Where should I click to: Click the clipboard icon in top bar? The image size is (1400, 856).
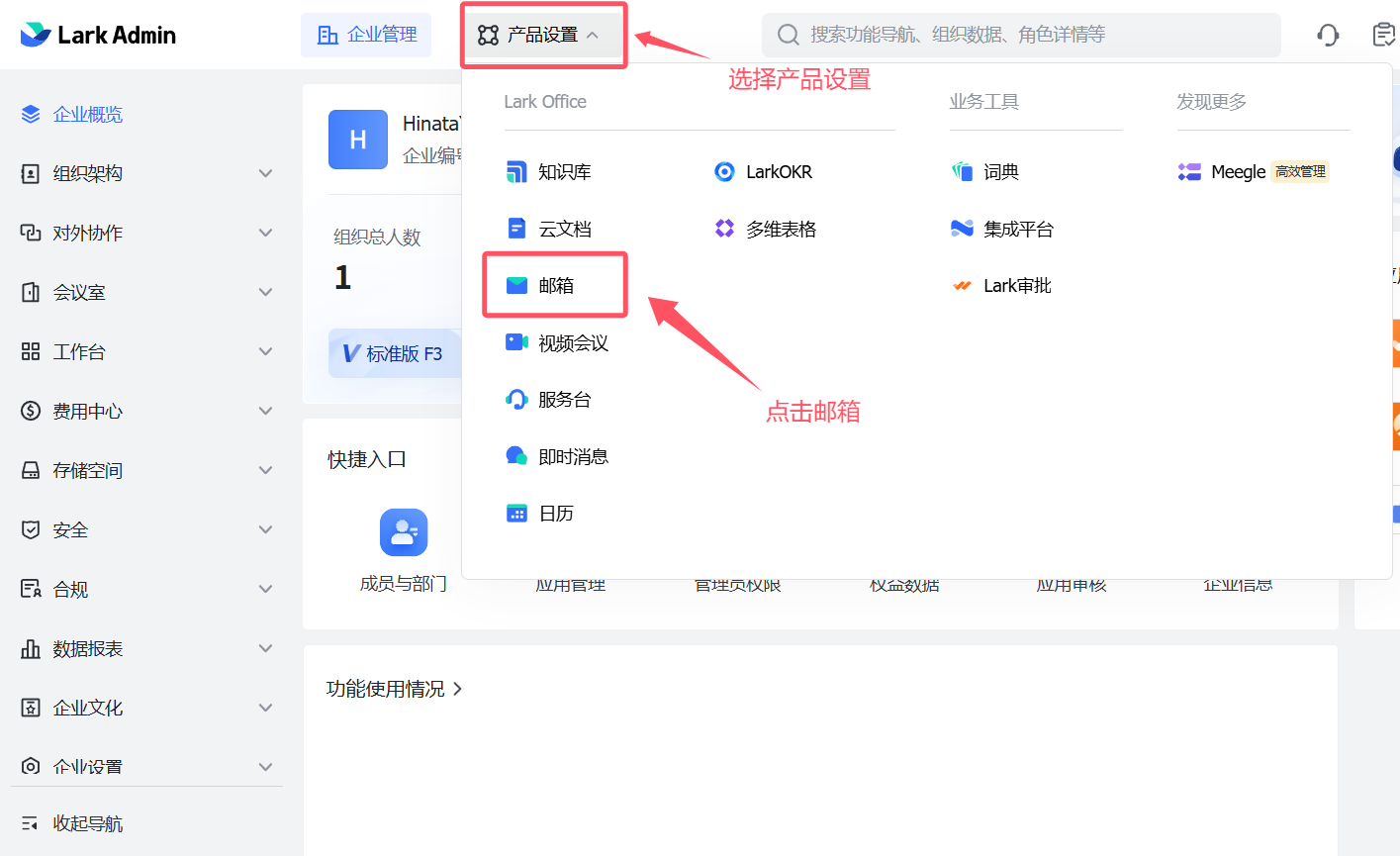[1383, 36]
